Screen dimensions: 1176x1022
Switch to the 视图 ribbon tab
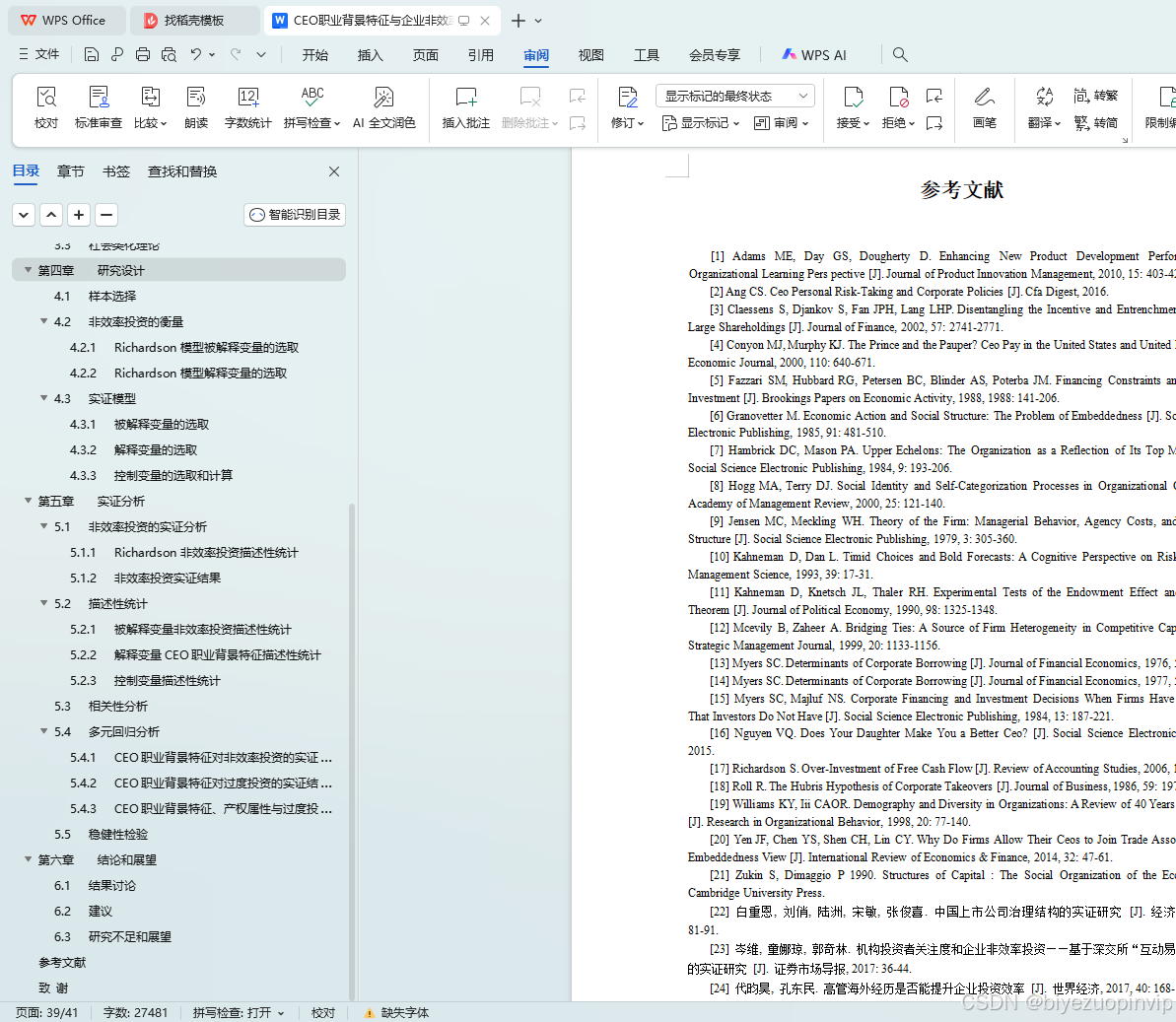tap(591, 55)
